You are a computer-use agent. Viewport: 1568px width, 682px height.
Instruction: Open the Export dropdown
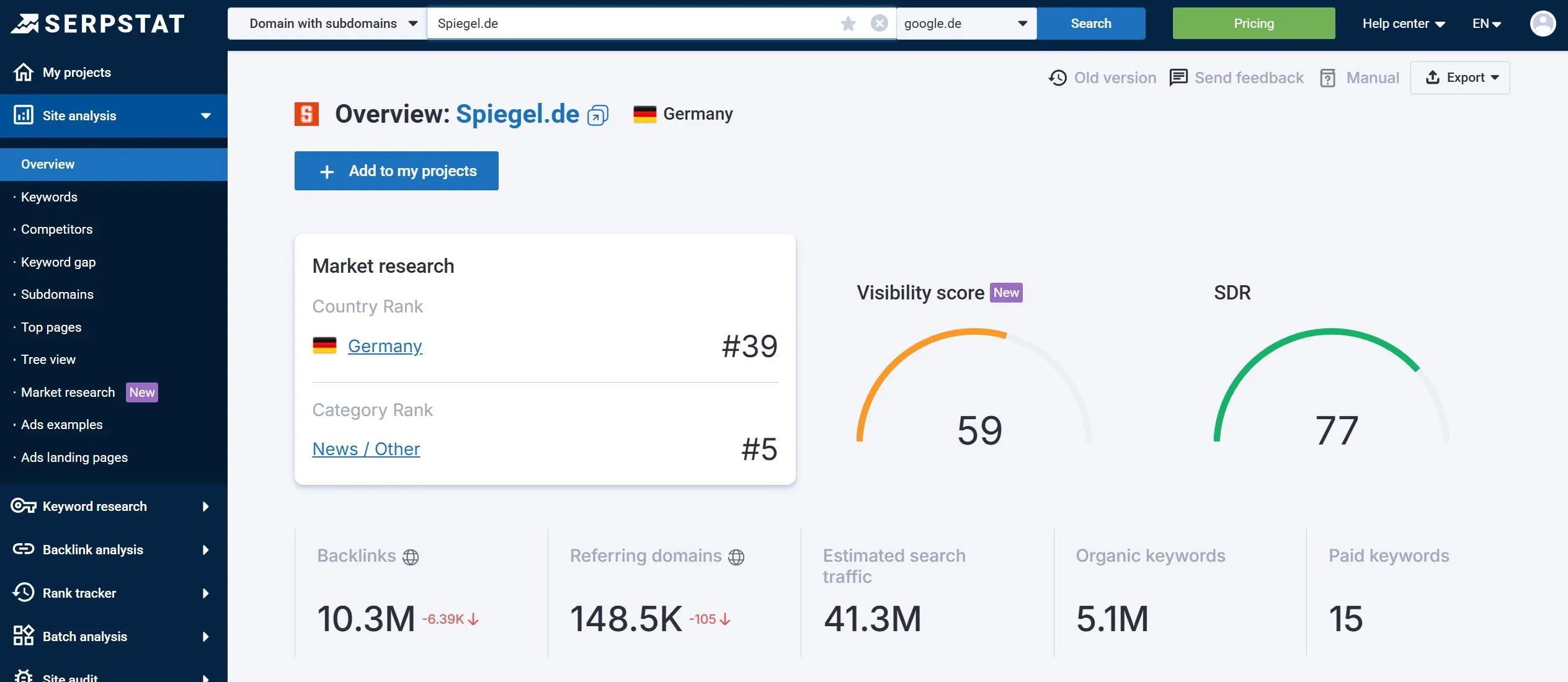tap(1460, 77)
